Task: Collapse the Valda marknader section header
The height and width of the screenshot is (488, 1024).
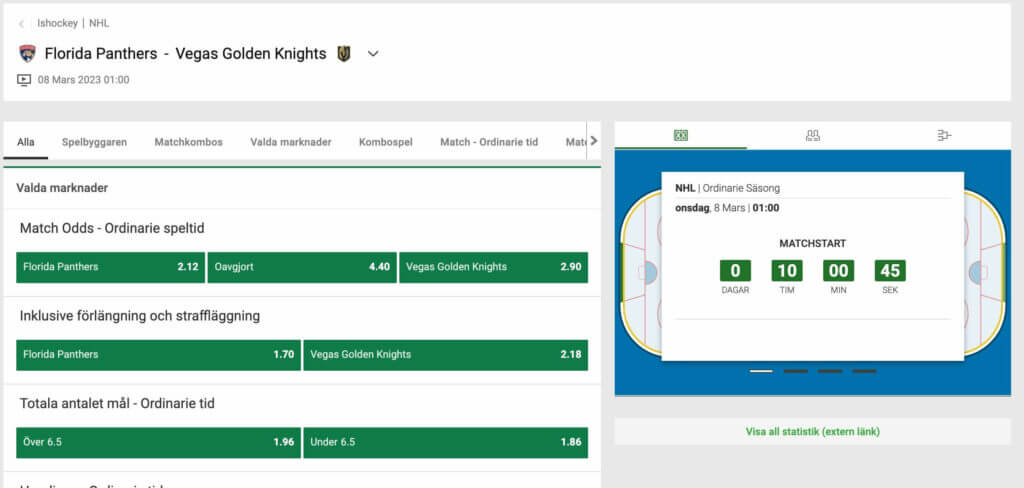Action: 302,188
